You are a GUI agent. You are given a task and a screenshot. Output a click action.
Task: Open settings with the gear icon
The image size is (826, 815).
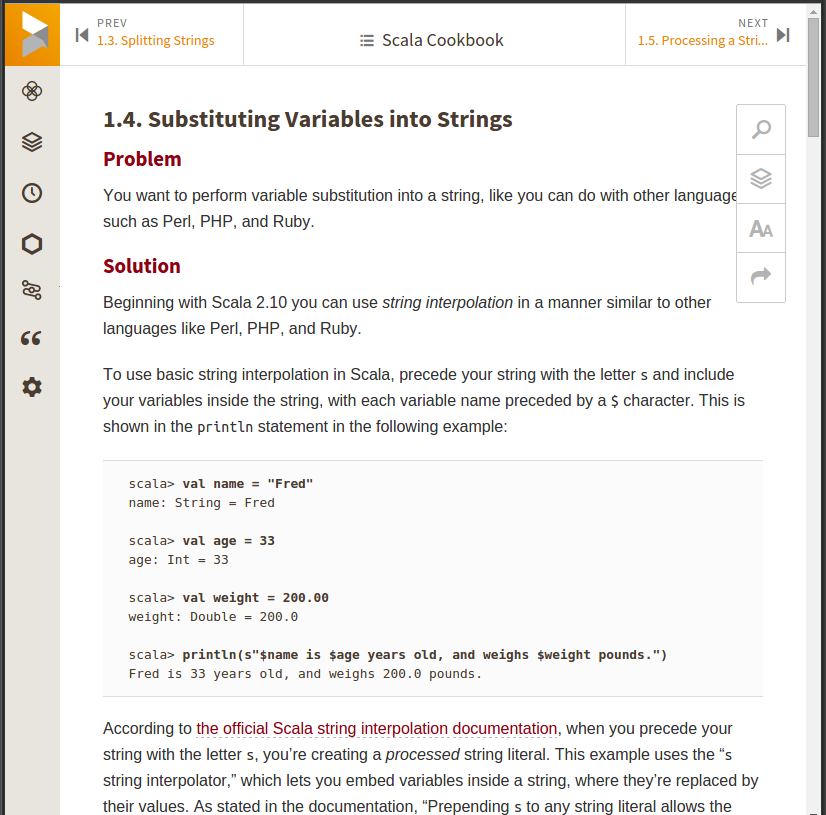[x=31, y=387]
